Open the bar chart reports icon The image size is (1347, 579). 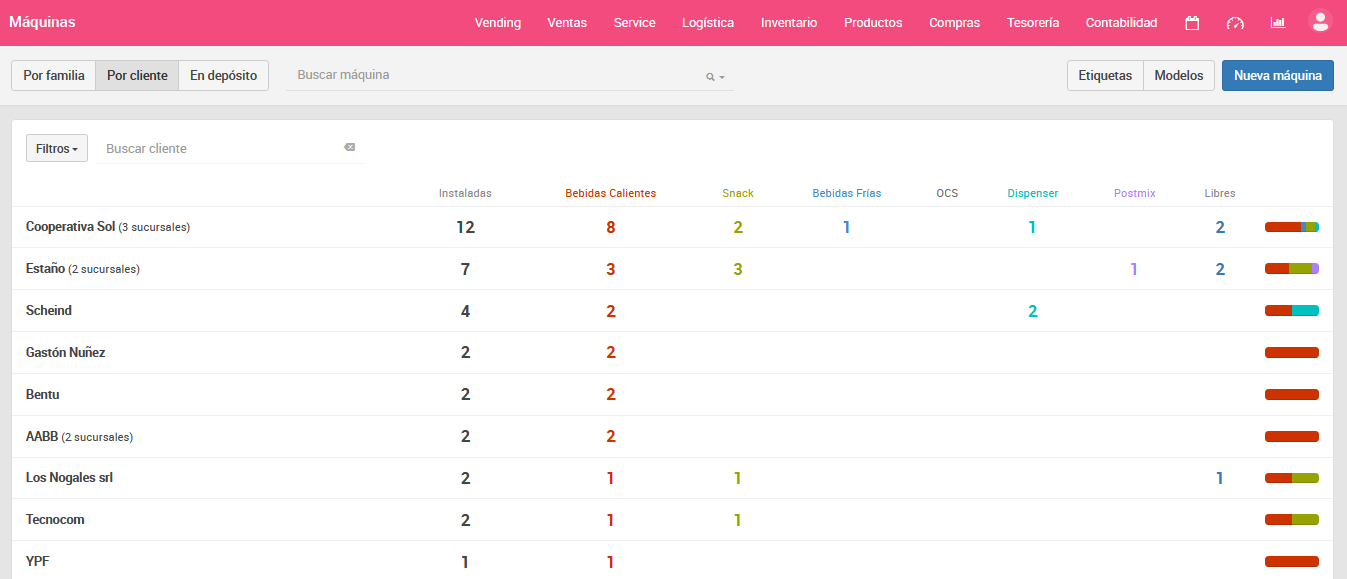[x=1278, y=23]
